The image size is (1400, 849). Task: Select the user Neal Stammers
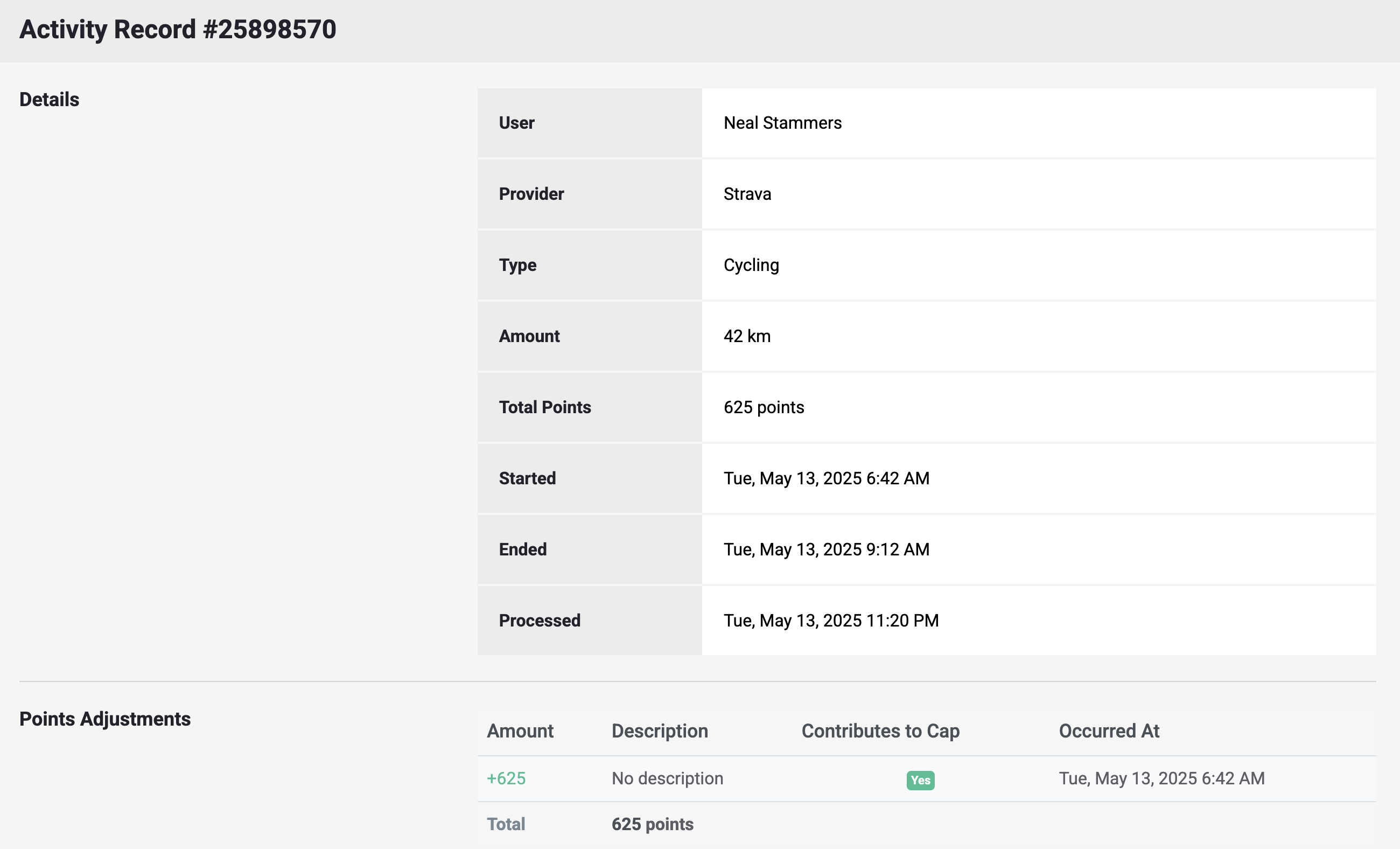tap(782, 123)
